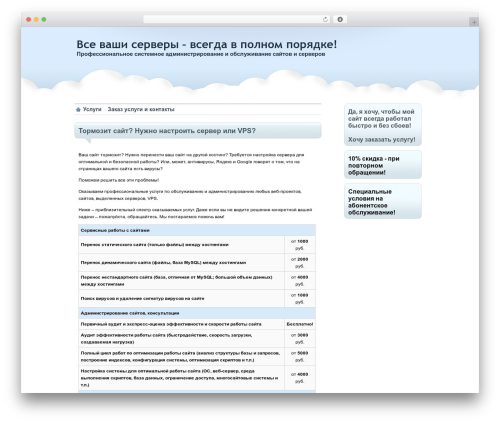Click Сервисные работы с сайтами table header
This screenshot has height=423, width=500.
tap(197, 230)
